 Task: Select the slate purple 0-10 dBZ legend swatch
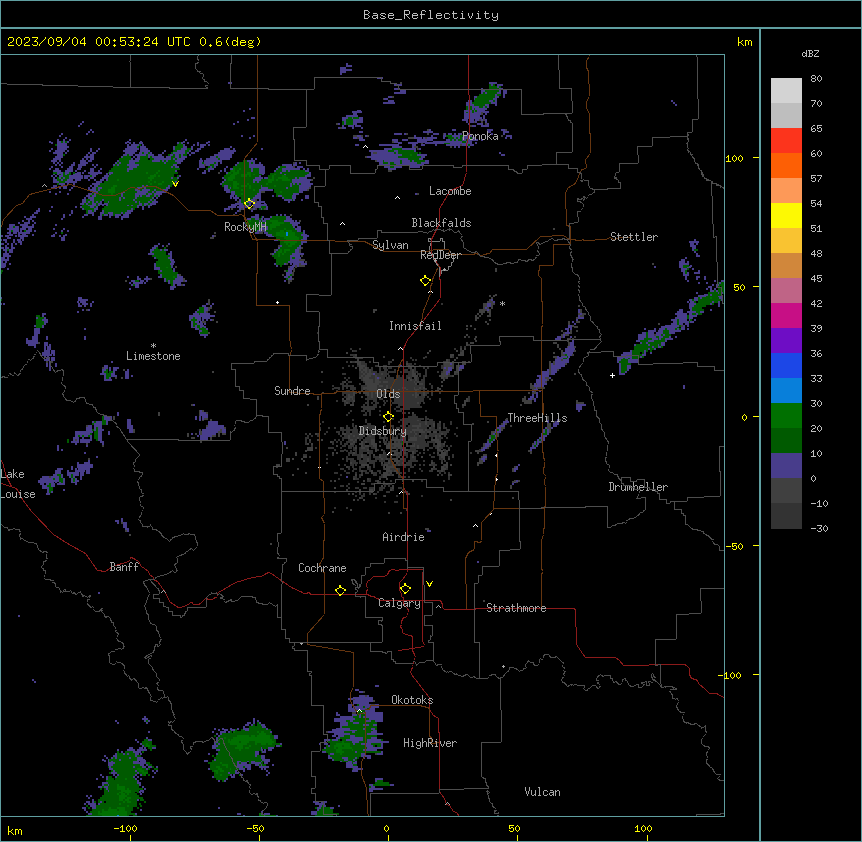[786, 466]
